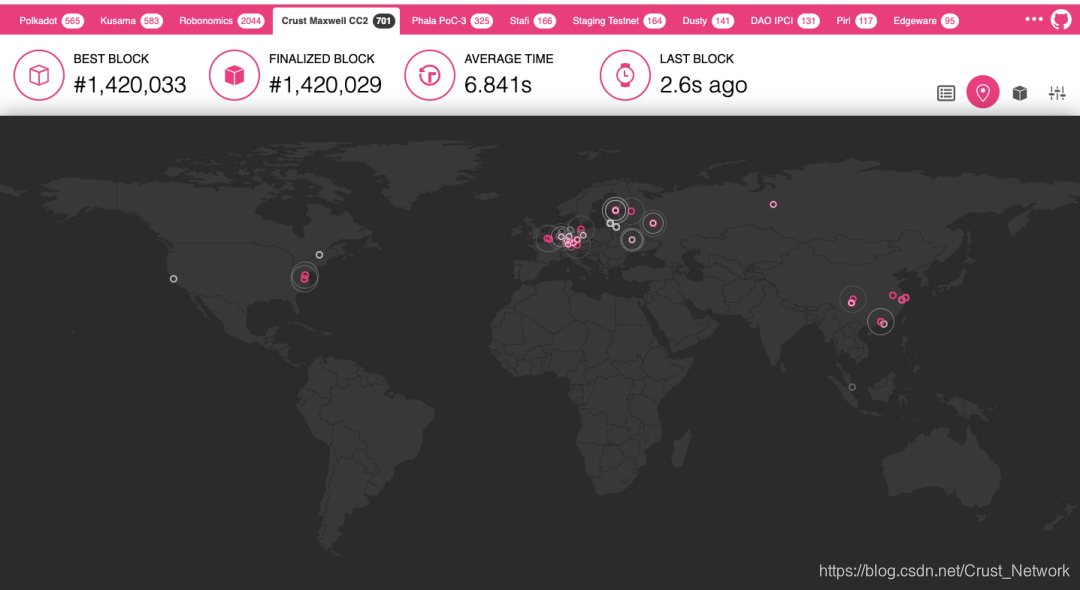Click best block number #1,420,033
This screenshot has height=590, width=1080.
click(x=130, y=85)
